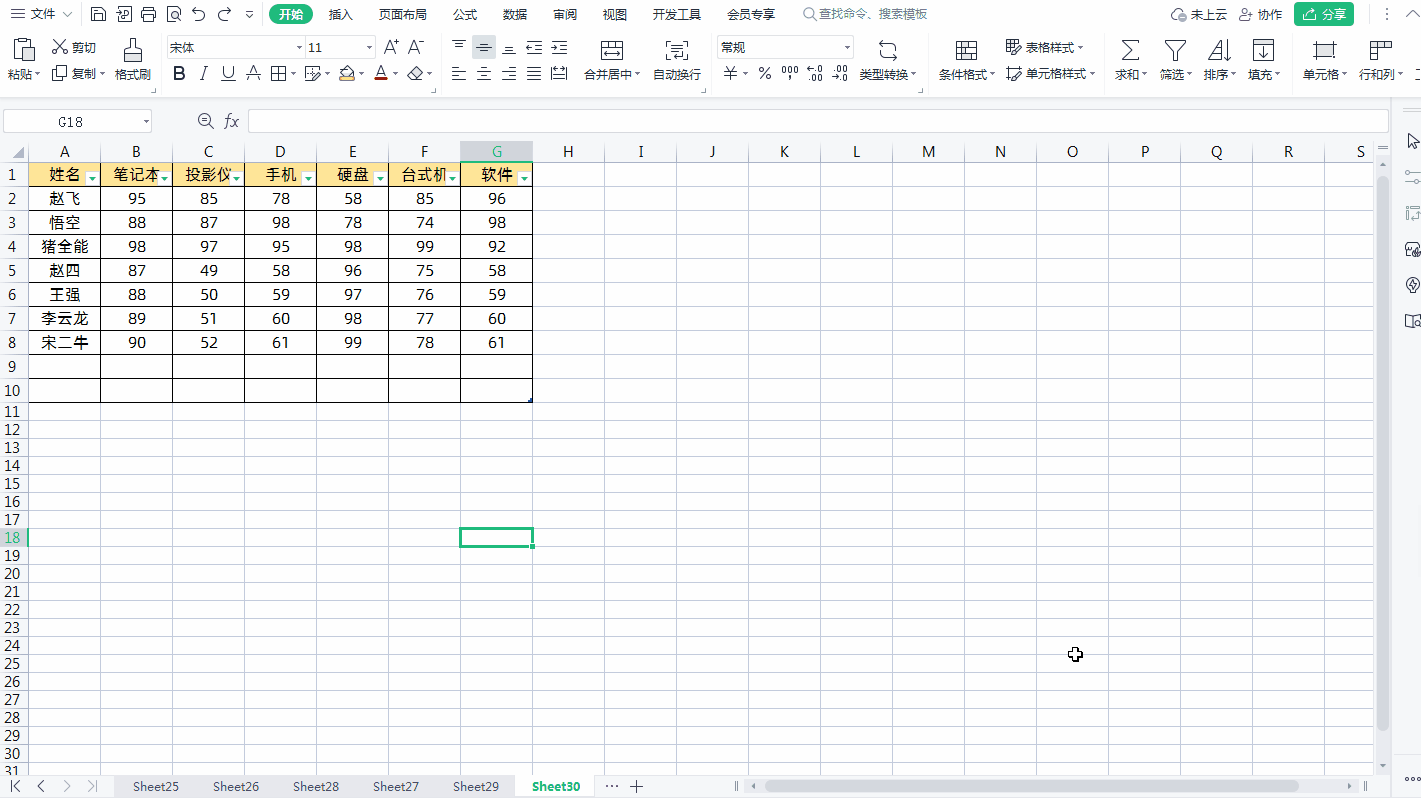This screenshot has width=1421, height=798.
Task: Click the fx insert function icon
Action: click(x=231, y=121)
